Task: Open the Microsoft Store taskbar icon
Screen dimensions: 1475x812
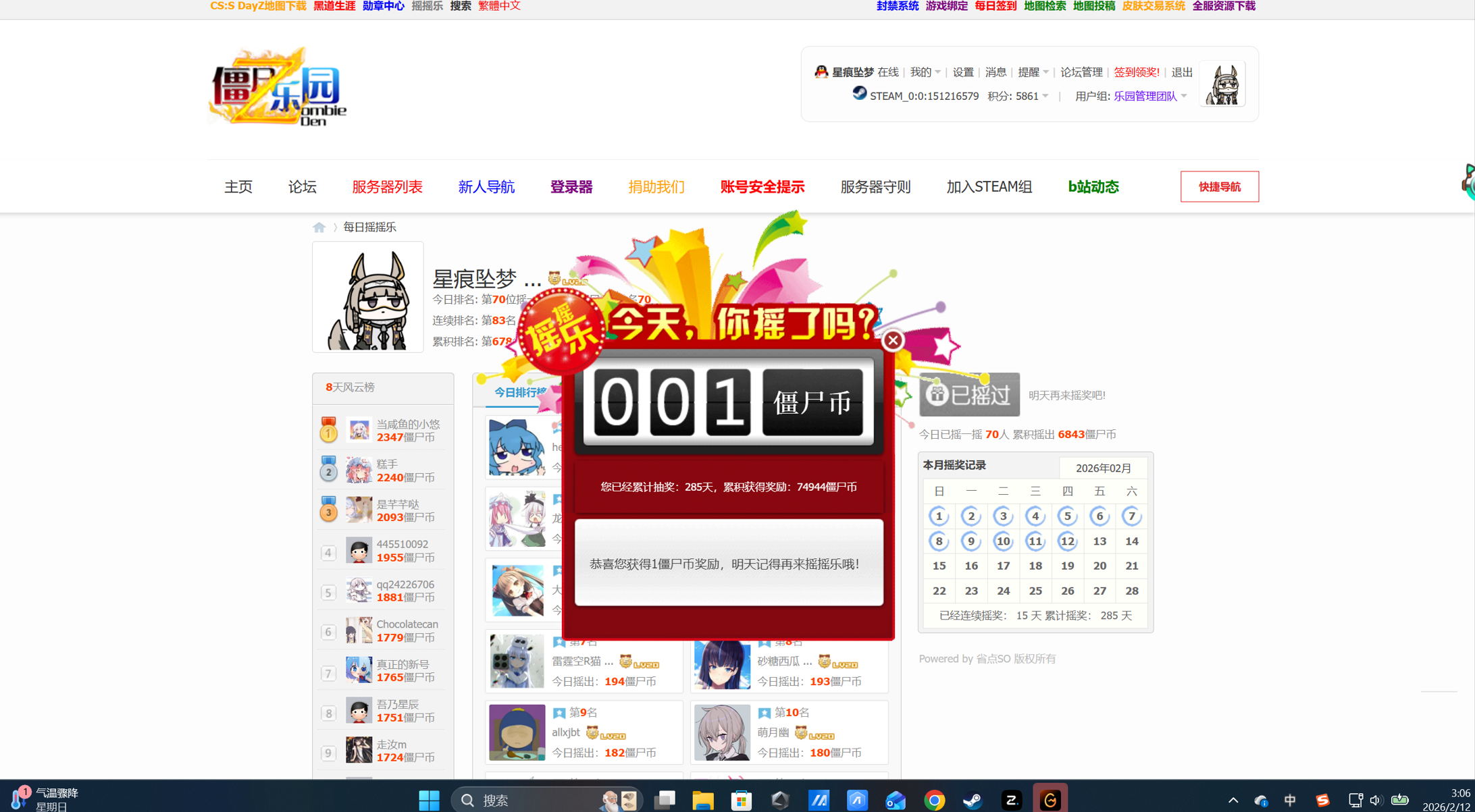Action: [x=741, y=800]
